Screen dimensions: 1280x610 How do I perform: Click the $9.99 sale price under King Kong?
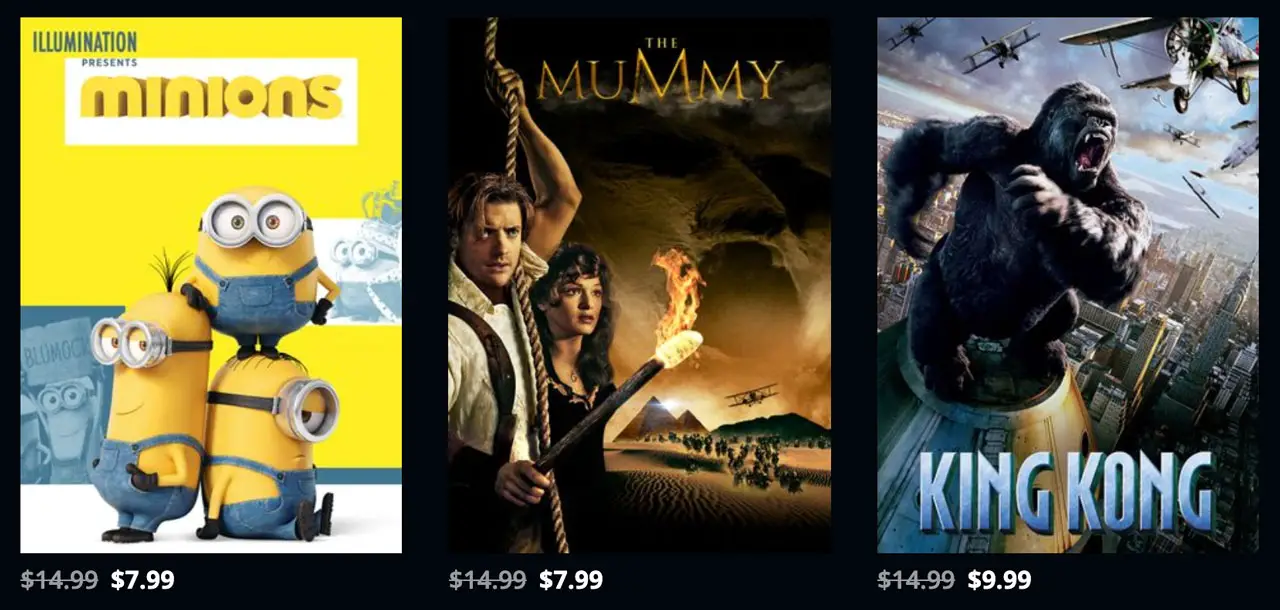pos(999,580)
